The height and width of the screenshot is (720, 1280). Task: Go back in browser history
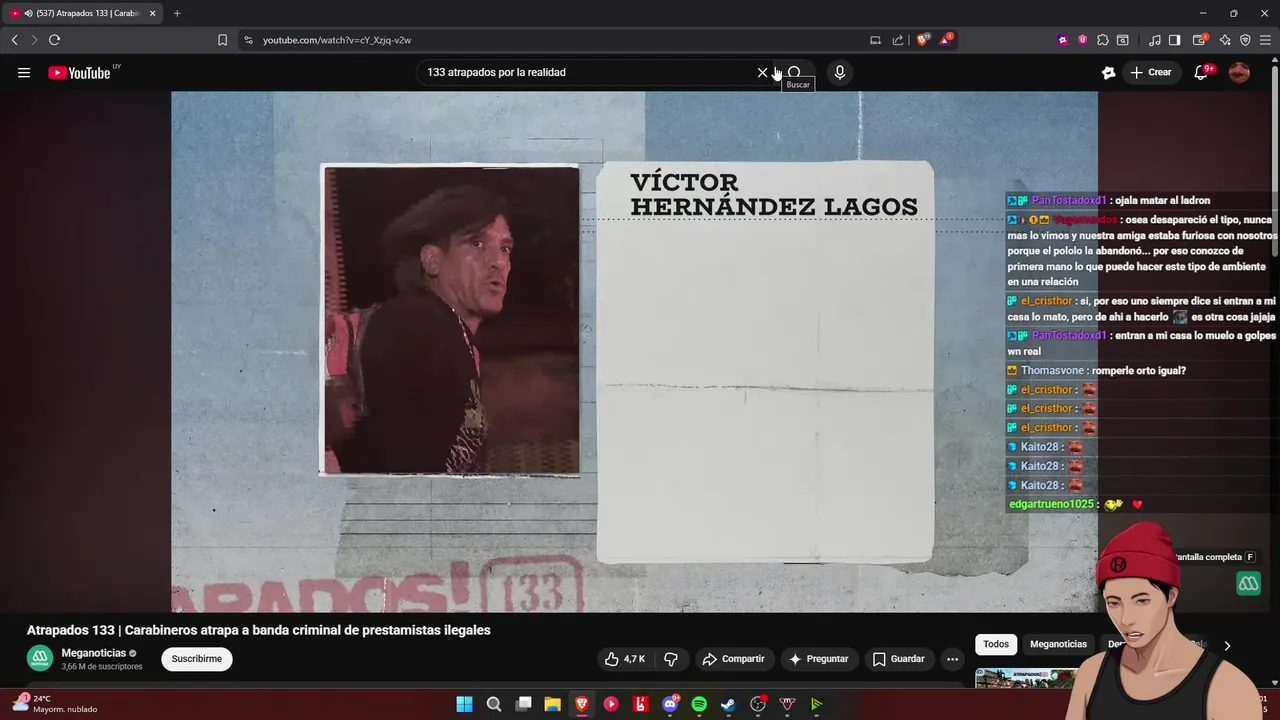click(14, 40)
